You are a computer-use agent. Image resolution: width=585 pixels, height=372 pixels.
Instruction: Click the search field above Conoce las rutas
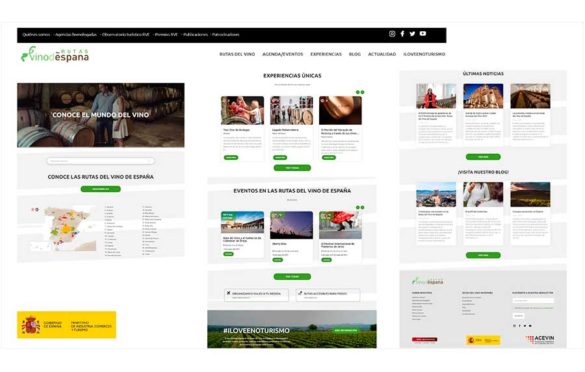tap(100, 161)
